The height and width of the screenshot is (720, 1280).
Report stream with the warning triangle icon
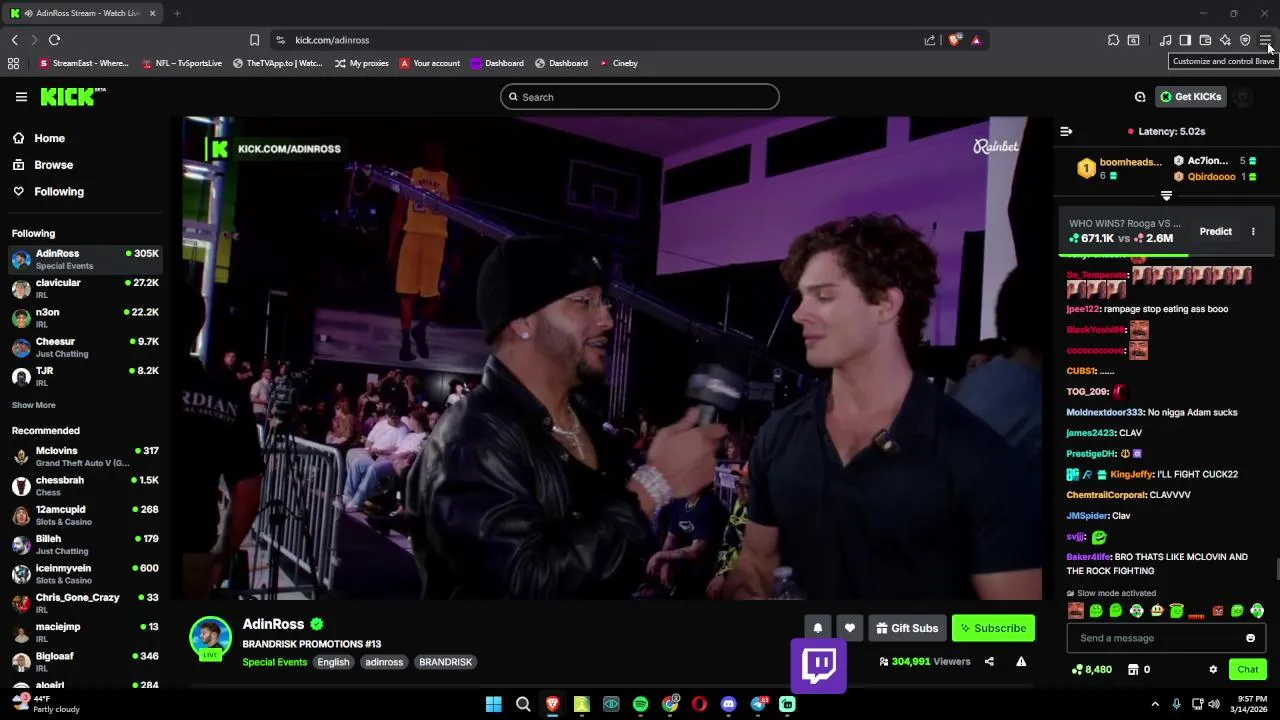click(x=1021, y=661)
